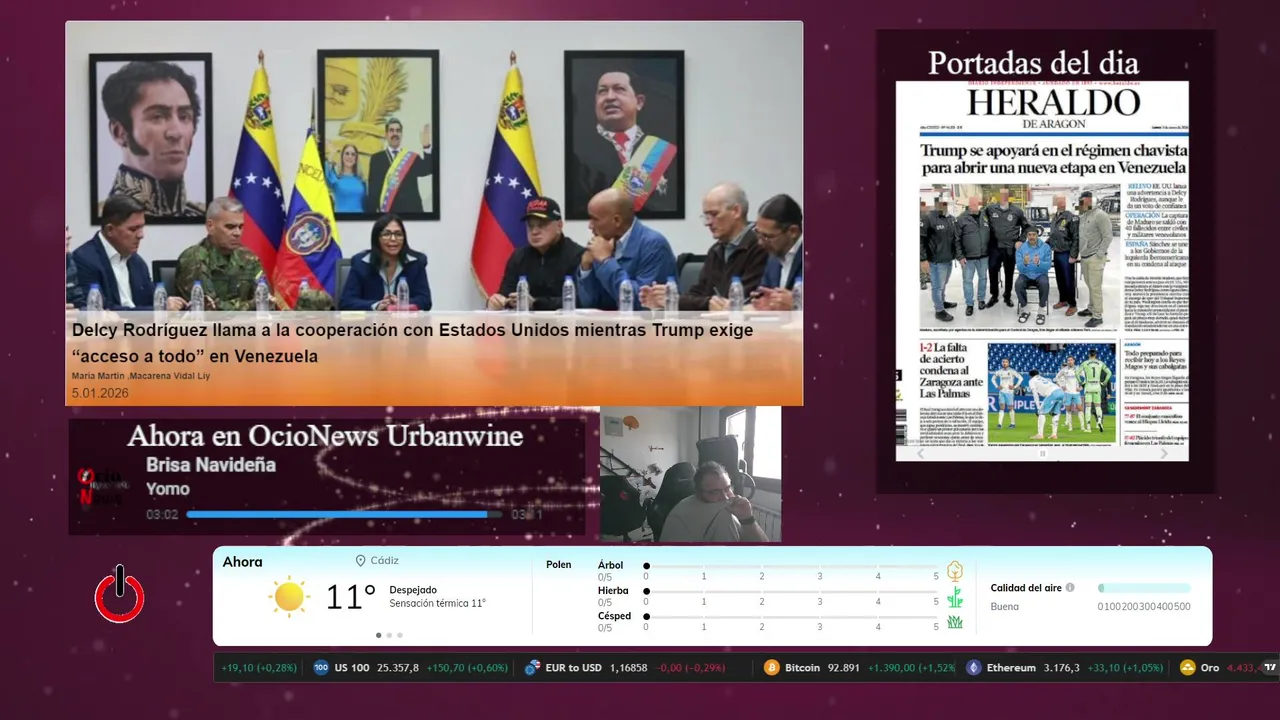Screen dimensions: 1280x720
Task: Click the tree pollen icon
Action: point(955,572)
